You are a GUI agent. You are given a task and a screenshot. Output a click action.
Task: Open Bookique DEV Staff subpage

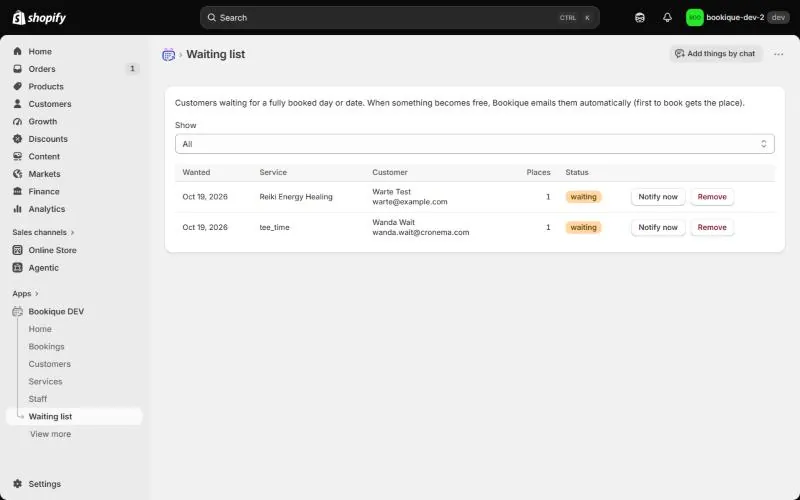[38, 399]
